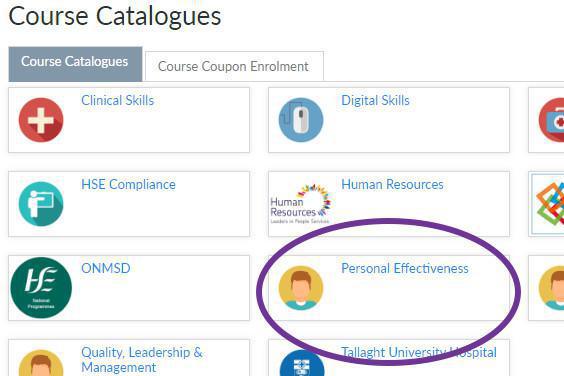Click the blue Tallaght University Hospital crest icon
This screenshot has height=376, width=564.
301,363
